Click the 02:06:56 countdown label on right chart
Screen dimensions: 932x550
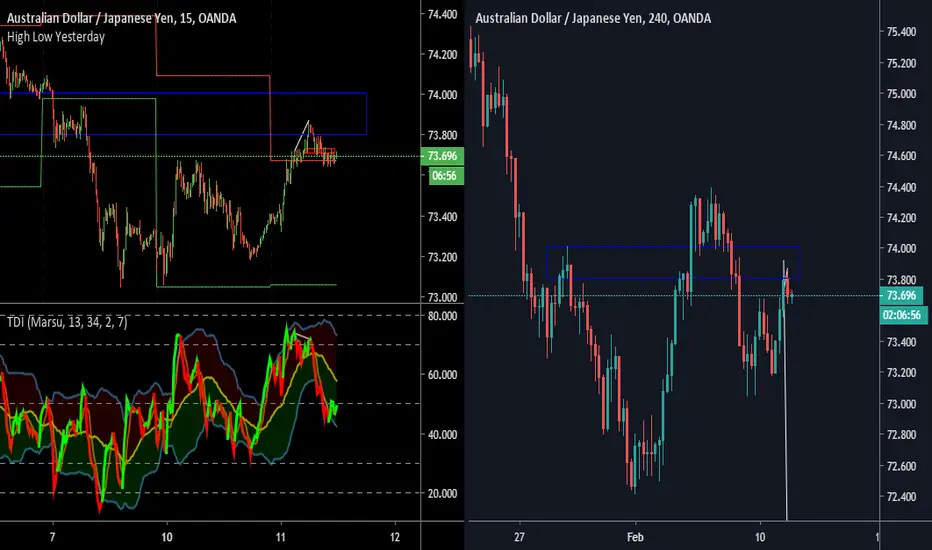click(x=902, y=315)
